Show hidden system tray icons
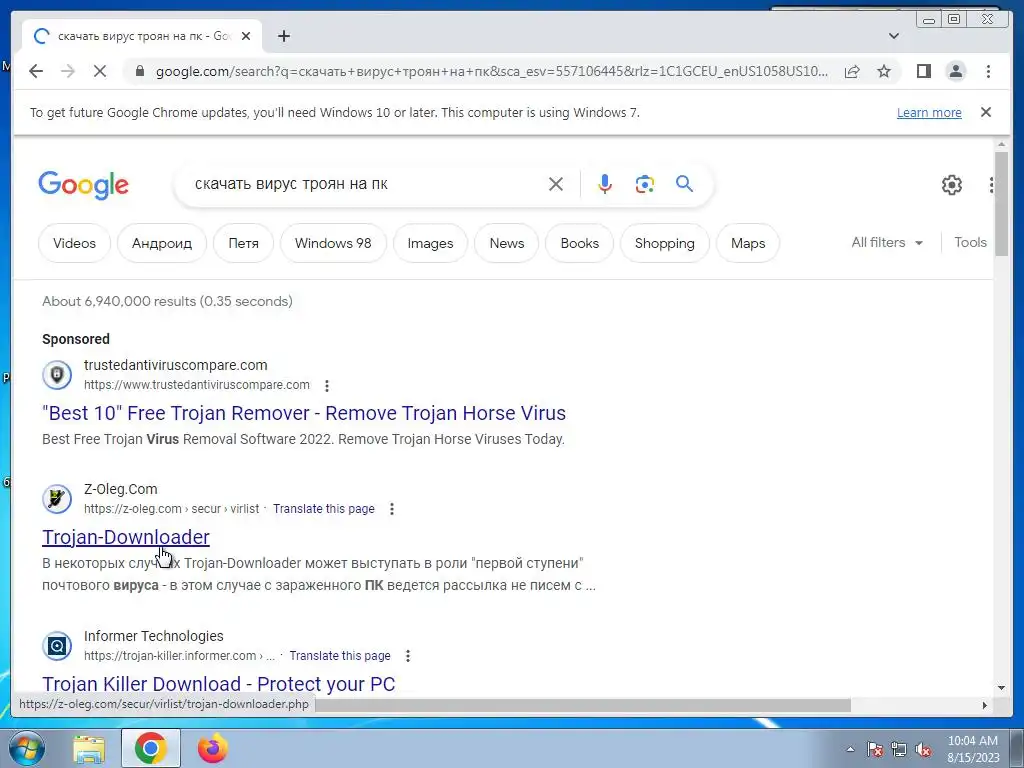Viewport: 1024px width, 768px height. pos(850,750)
